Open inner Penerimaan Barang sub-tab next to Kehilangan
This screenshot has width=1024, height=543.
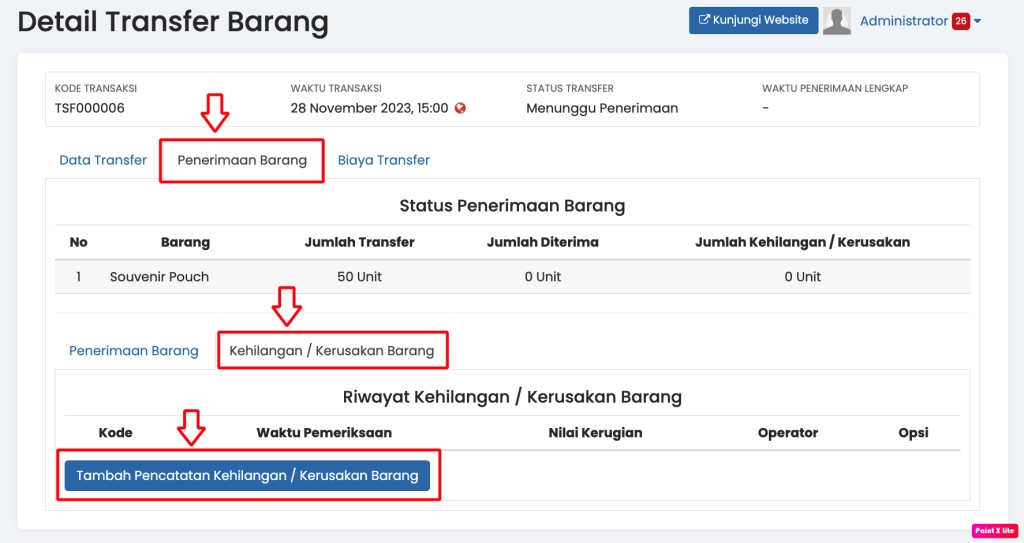134,351
